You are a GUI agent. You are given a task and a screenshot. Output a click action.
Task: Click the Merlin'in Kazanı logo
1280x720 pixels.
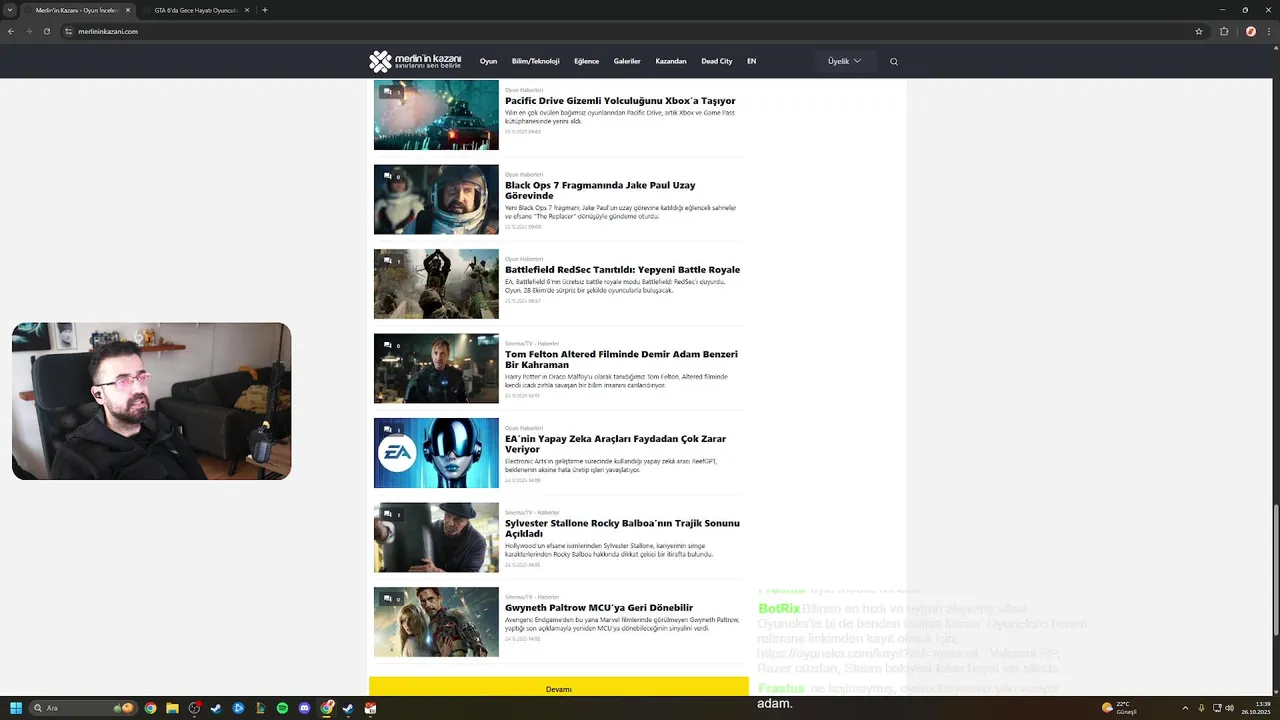click(415, 61)
